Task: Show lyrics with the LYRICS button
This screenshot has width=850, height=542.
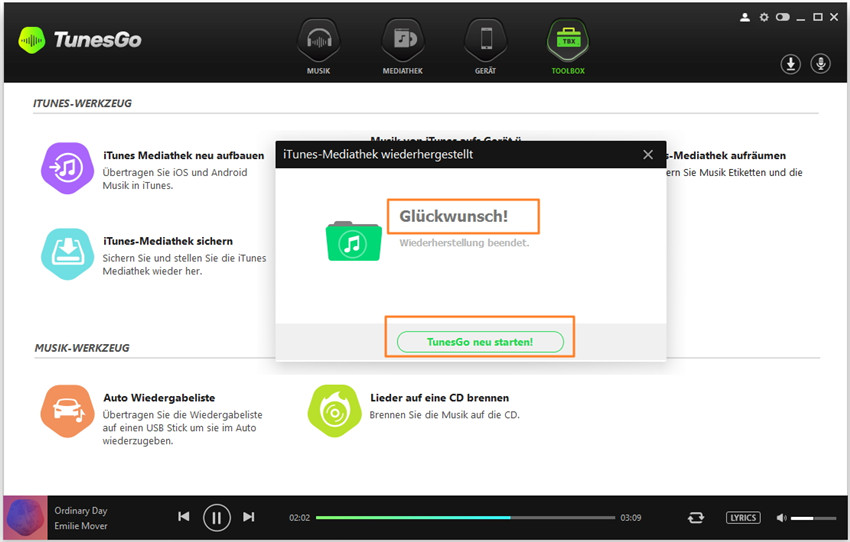Action: coord(743,518)
